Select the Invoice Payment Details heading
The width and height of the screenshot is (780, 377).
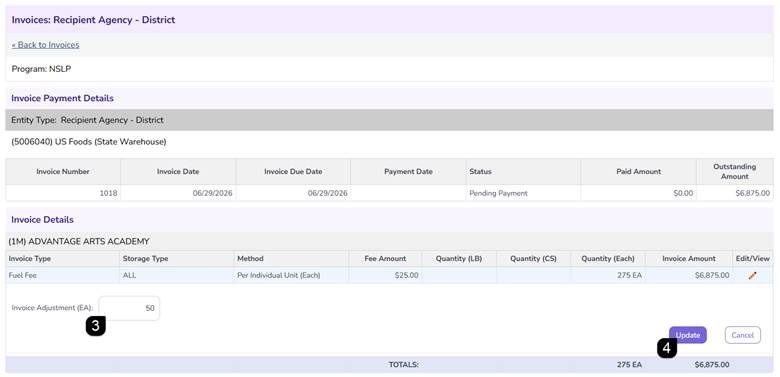point(62,98)
